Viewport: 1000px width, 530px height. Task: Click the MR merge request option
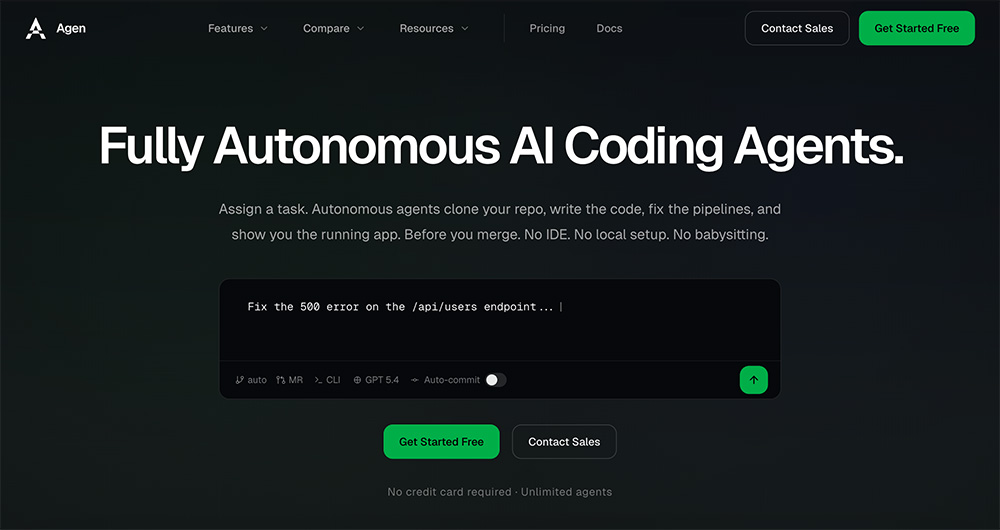(289, 380)
